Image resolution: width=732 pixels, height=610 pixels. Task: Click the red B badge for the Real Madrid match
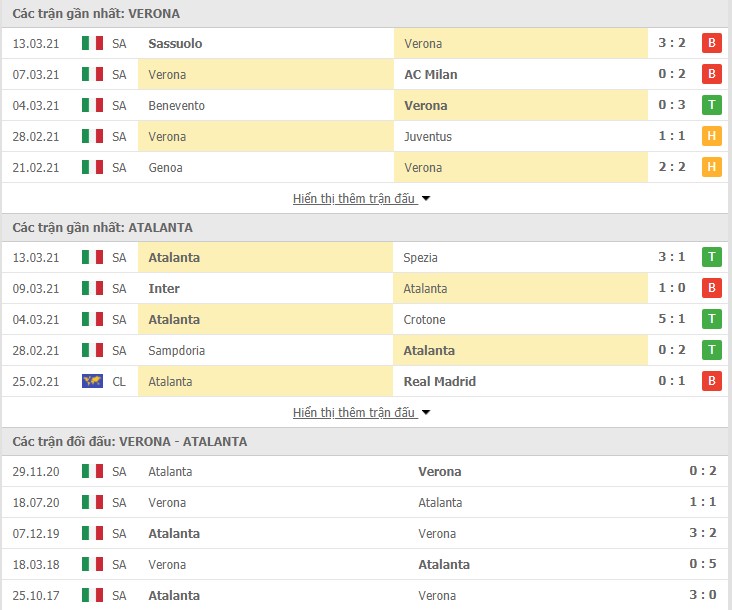click(711, 381)
